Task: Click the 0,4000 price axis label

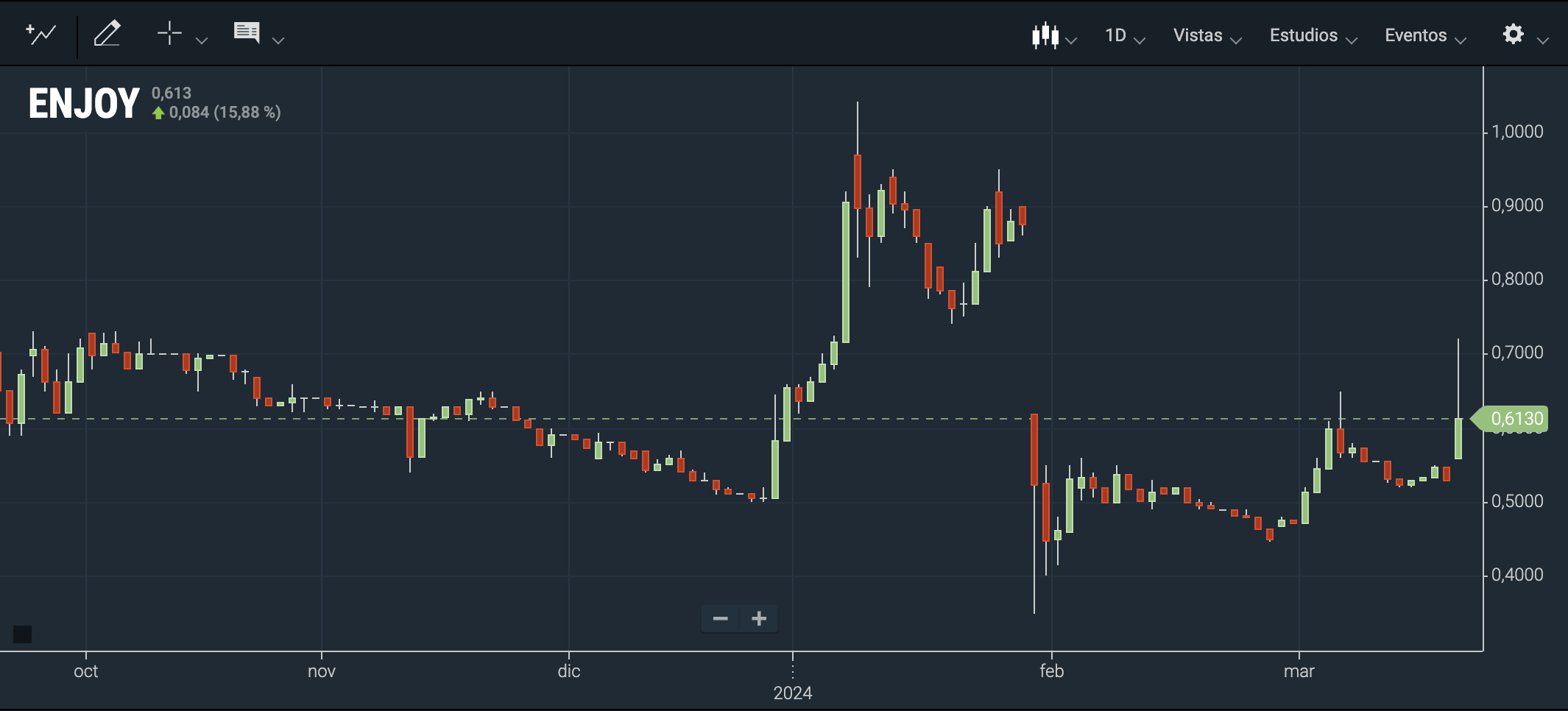Action: (1517, 575)
